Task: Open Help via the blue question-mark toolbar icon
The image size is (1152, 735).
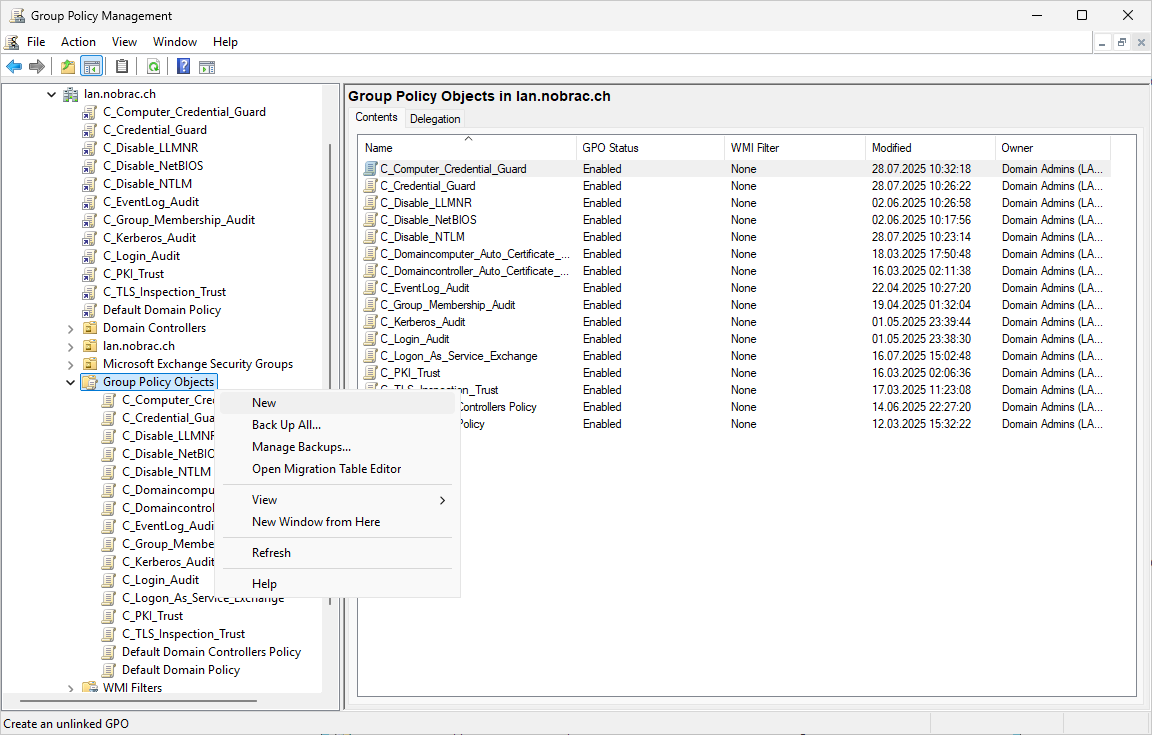Action: click(184, 67)
